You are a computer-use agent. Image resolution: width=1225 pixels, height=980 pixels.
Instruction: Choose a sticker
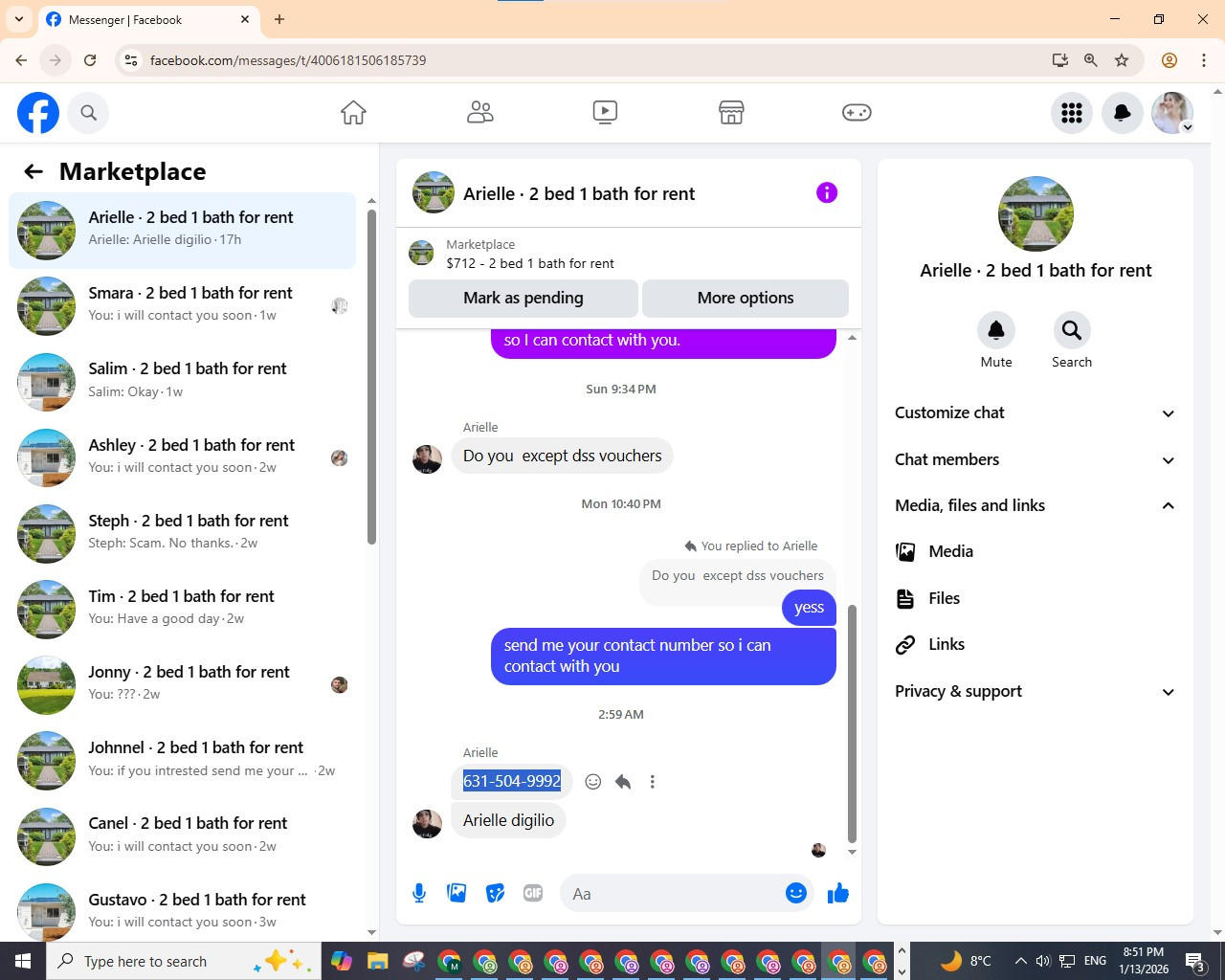[495, 893]
